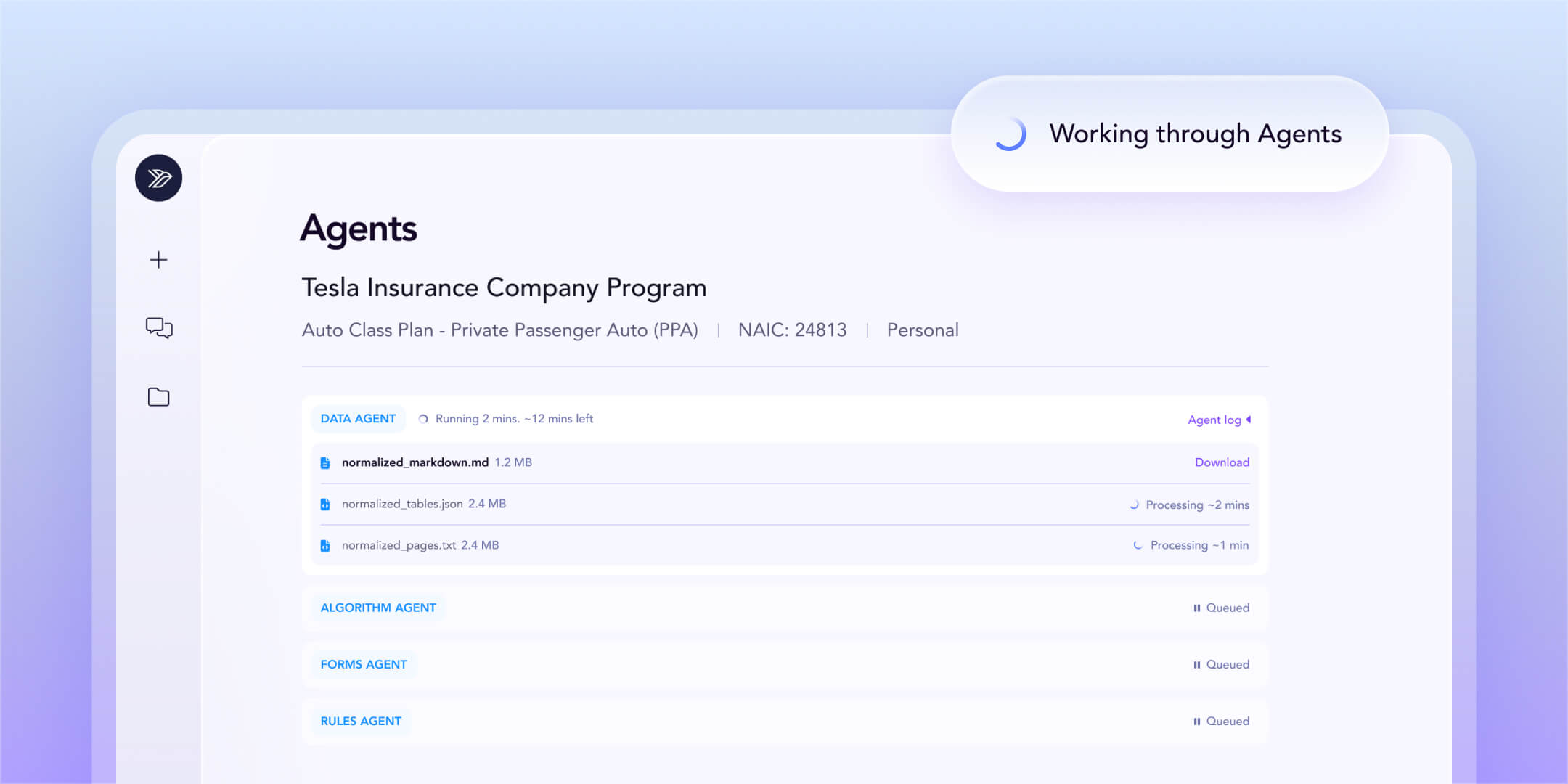Click normalized_pages.txt file icon
Image resolution: width=1568 pixels, height=784 pixels.
[325, 545]
